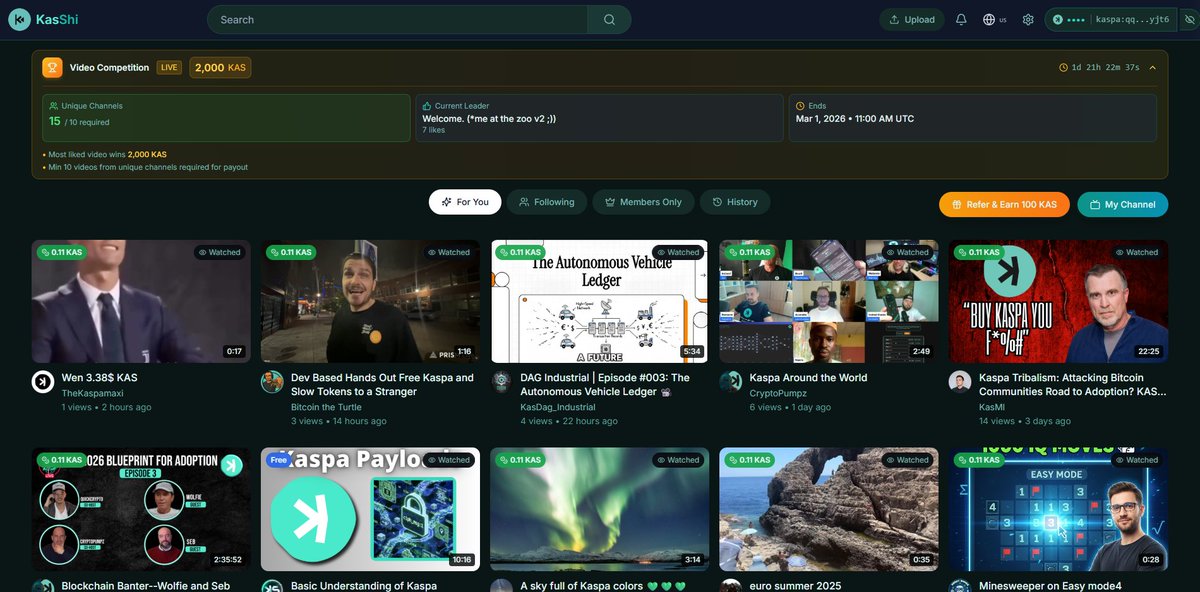1200x592 pixels.
Task: Click the Video Competition trophy icon
Action: pos(52,68)
